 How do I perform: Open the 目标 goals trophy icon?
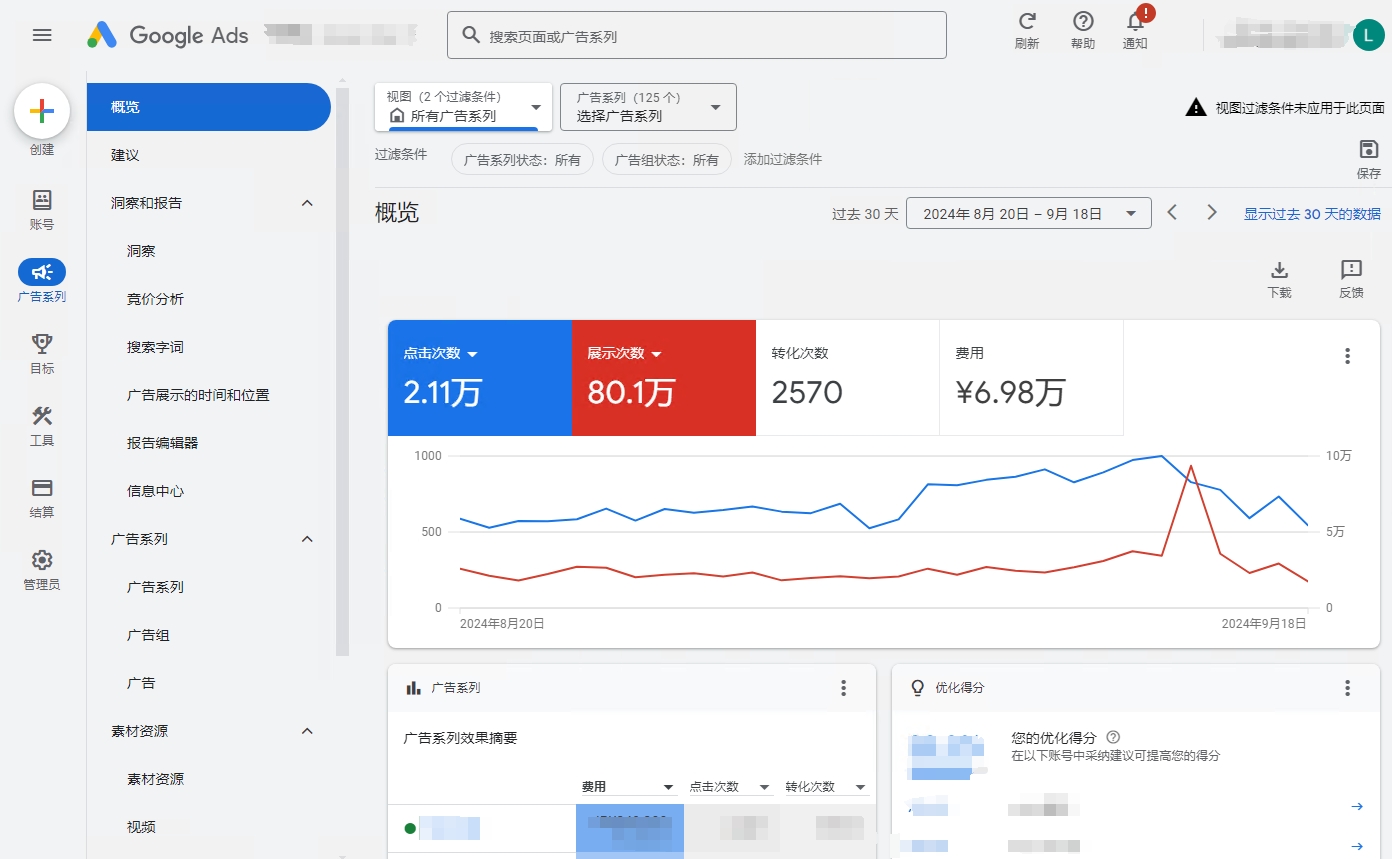42,343
